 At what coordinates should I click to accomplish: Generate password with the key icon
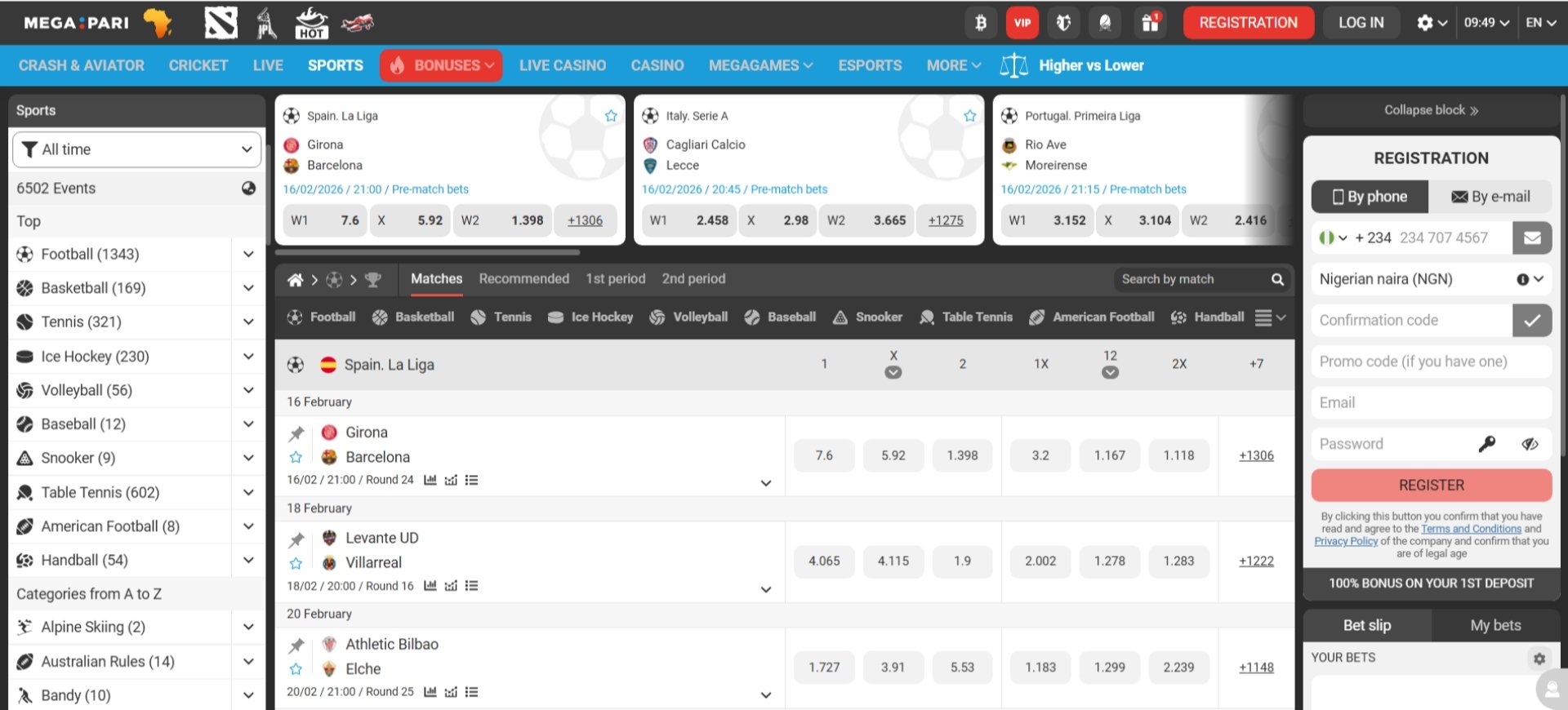[1486, 444]
